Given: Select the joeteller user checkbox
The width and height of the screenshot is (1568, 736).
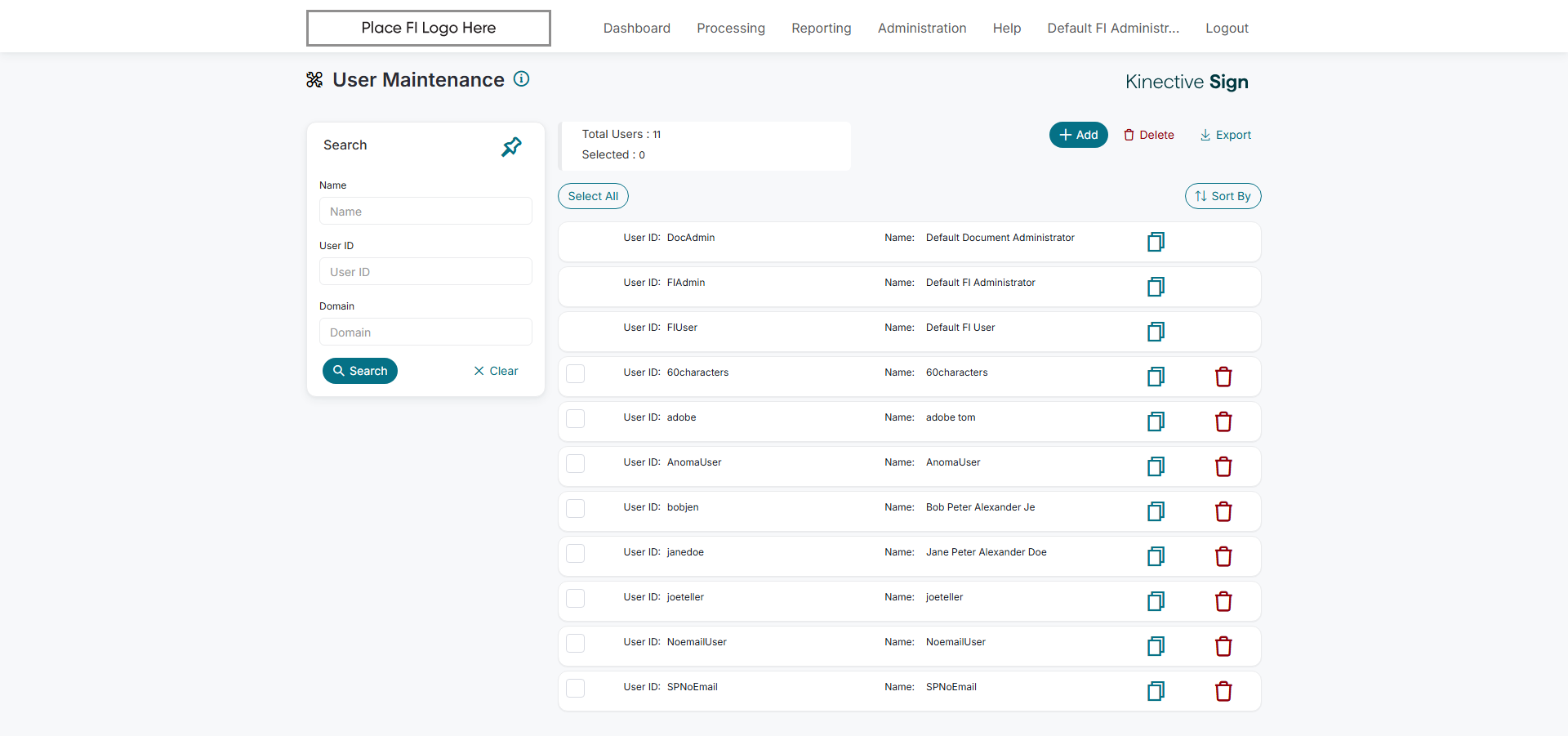Looking at the screenshot, I should coord(576,598).
